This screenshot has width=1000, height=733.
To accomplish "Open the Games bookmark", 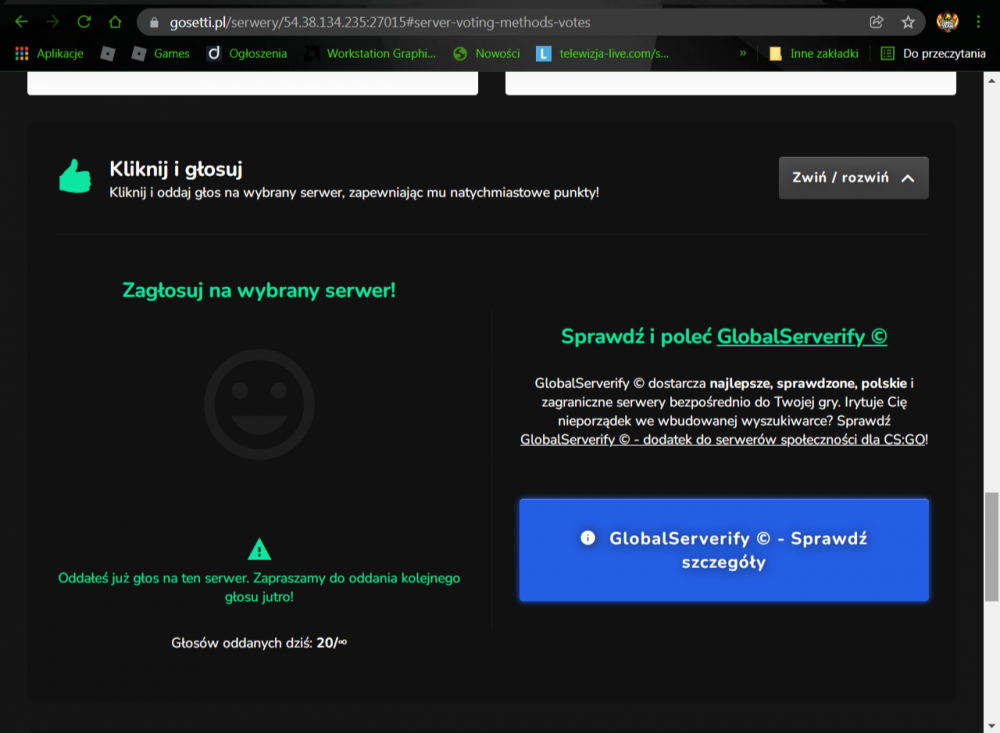I will point(161,54).
